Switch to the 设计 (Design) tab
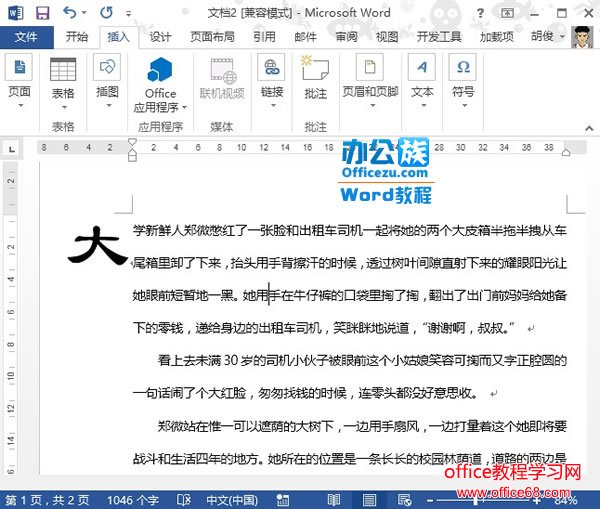600x509 pixels. click(160, 37)
